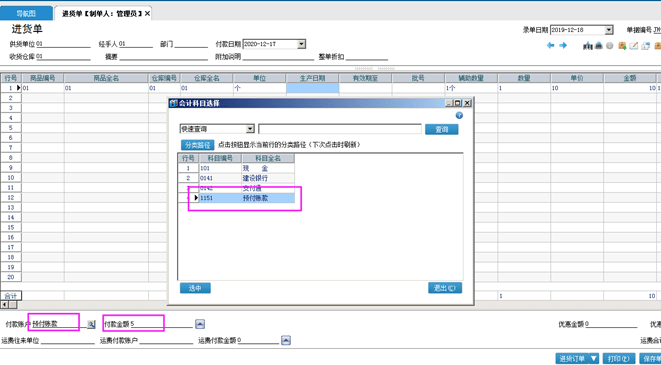Switch to the 导航图 tab
Image resolution: width=661 pixels, height=365 pixels.
(26, 13)
